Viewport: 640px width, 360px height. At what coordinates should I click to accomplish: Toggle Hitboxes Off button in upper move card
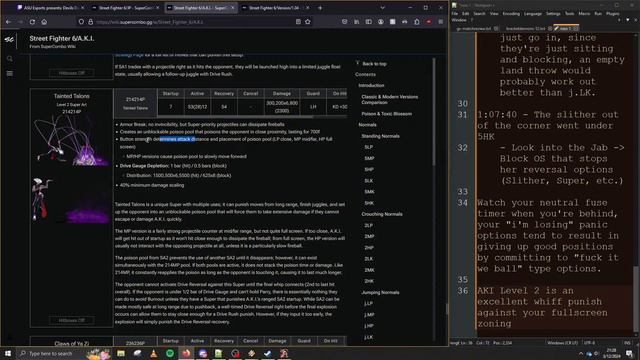71,73
